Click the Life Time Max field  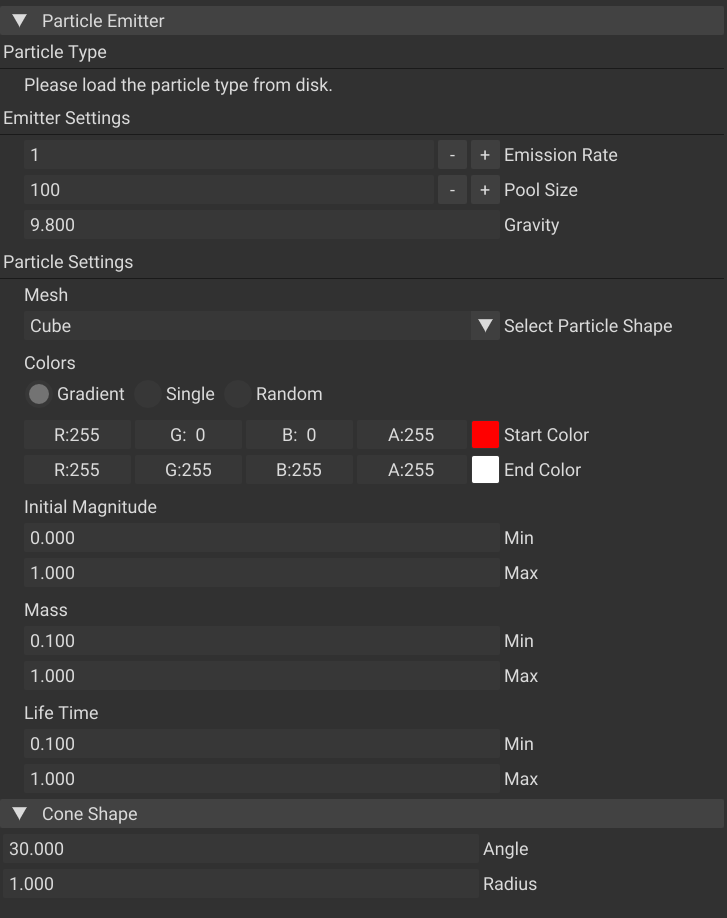click(x=260, y=779)
